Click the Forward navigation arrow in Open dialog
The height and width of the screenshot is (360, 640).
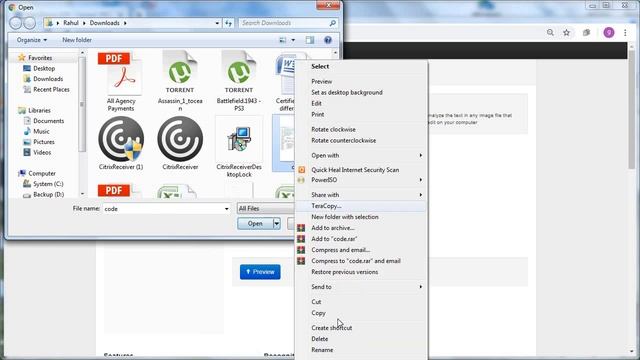[29, 23]
